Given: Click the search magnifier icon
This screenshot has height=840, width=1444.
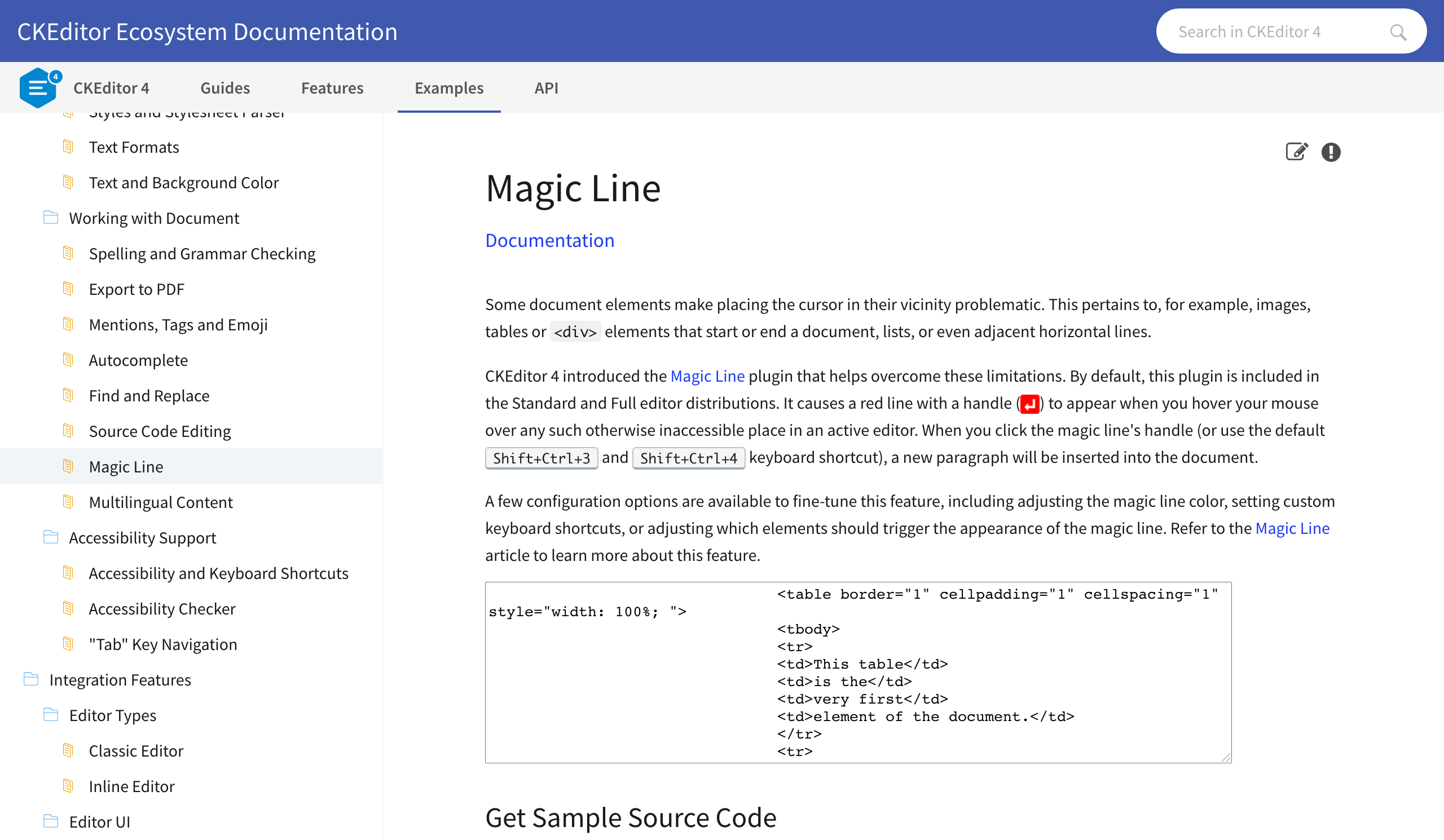Looking at the screenshot, I should [1398, 32].
